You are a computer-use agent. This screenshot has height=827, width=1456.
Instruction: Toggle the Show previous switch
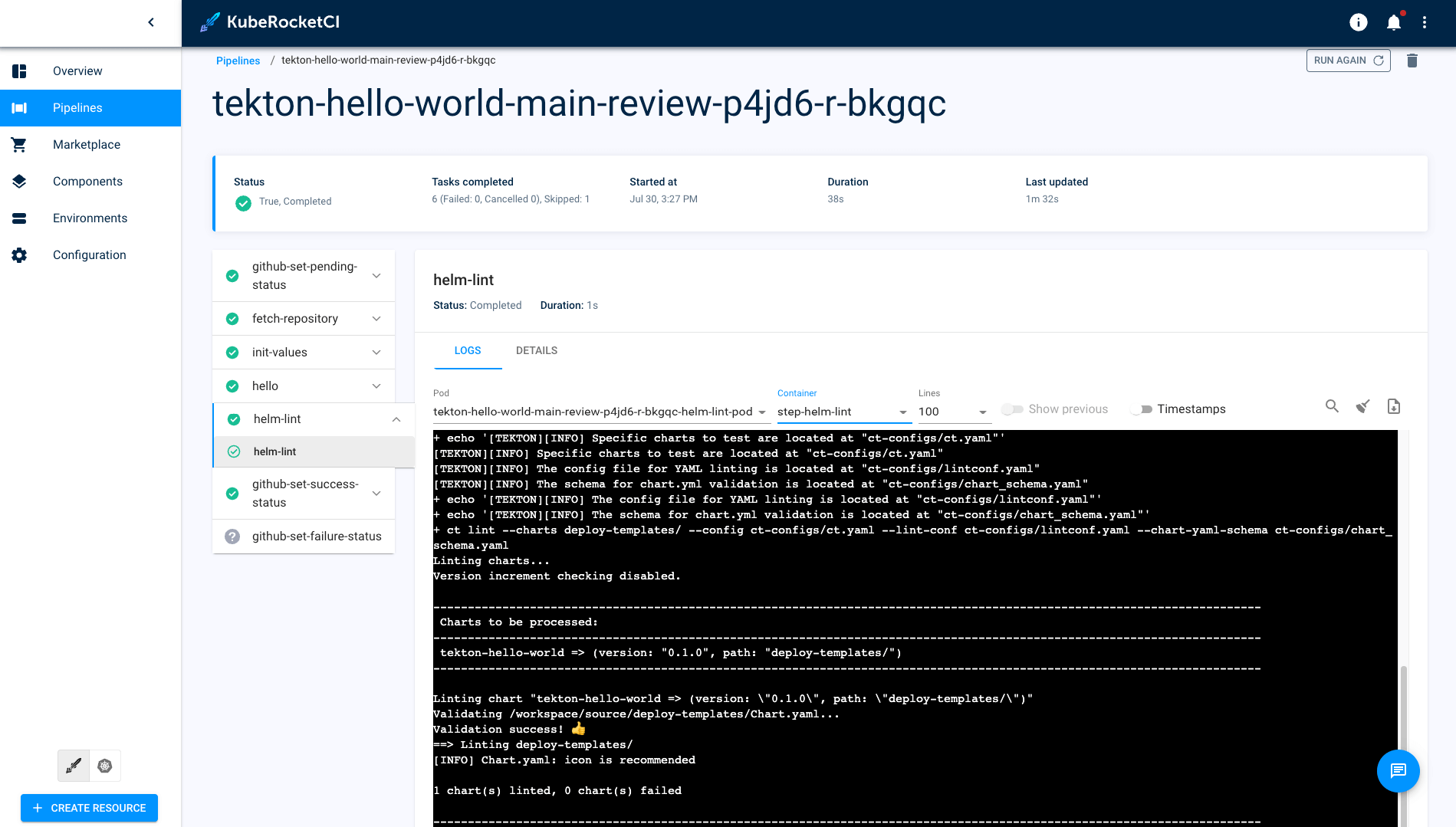pos(1012,409)
